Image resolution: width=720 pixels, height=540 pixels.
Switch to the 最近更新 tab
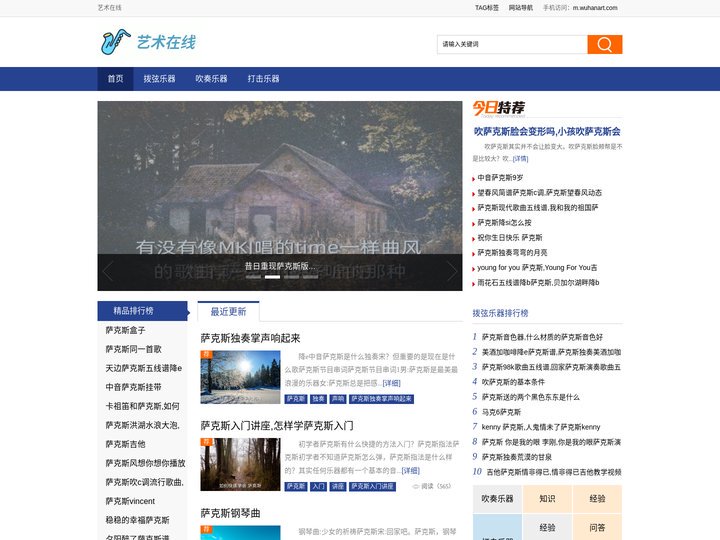tap(228, 311)
